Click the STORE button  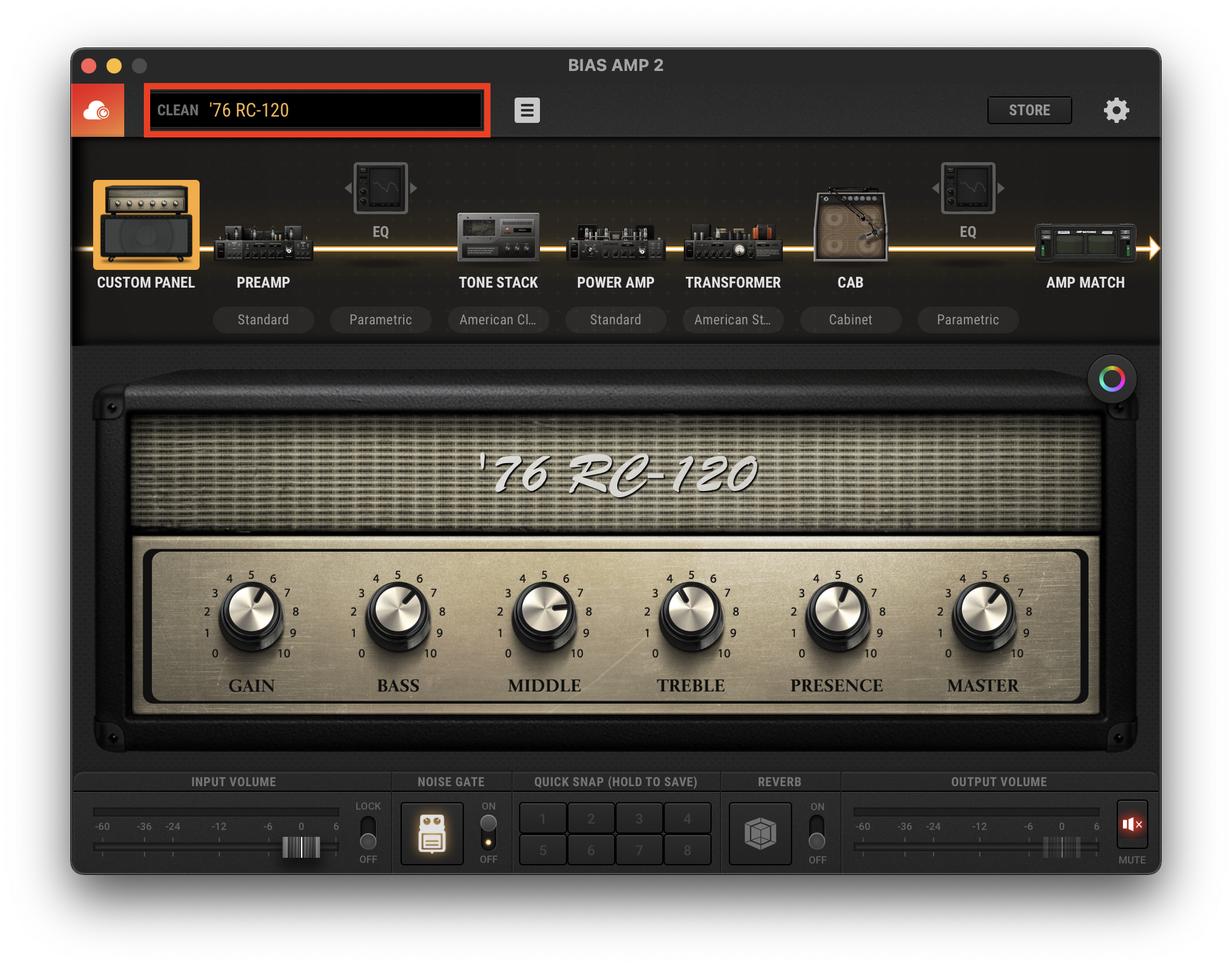pos(1029,110)
